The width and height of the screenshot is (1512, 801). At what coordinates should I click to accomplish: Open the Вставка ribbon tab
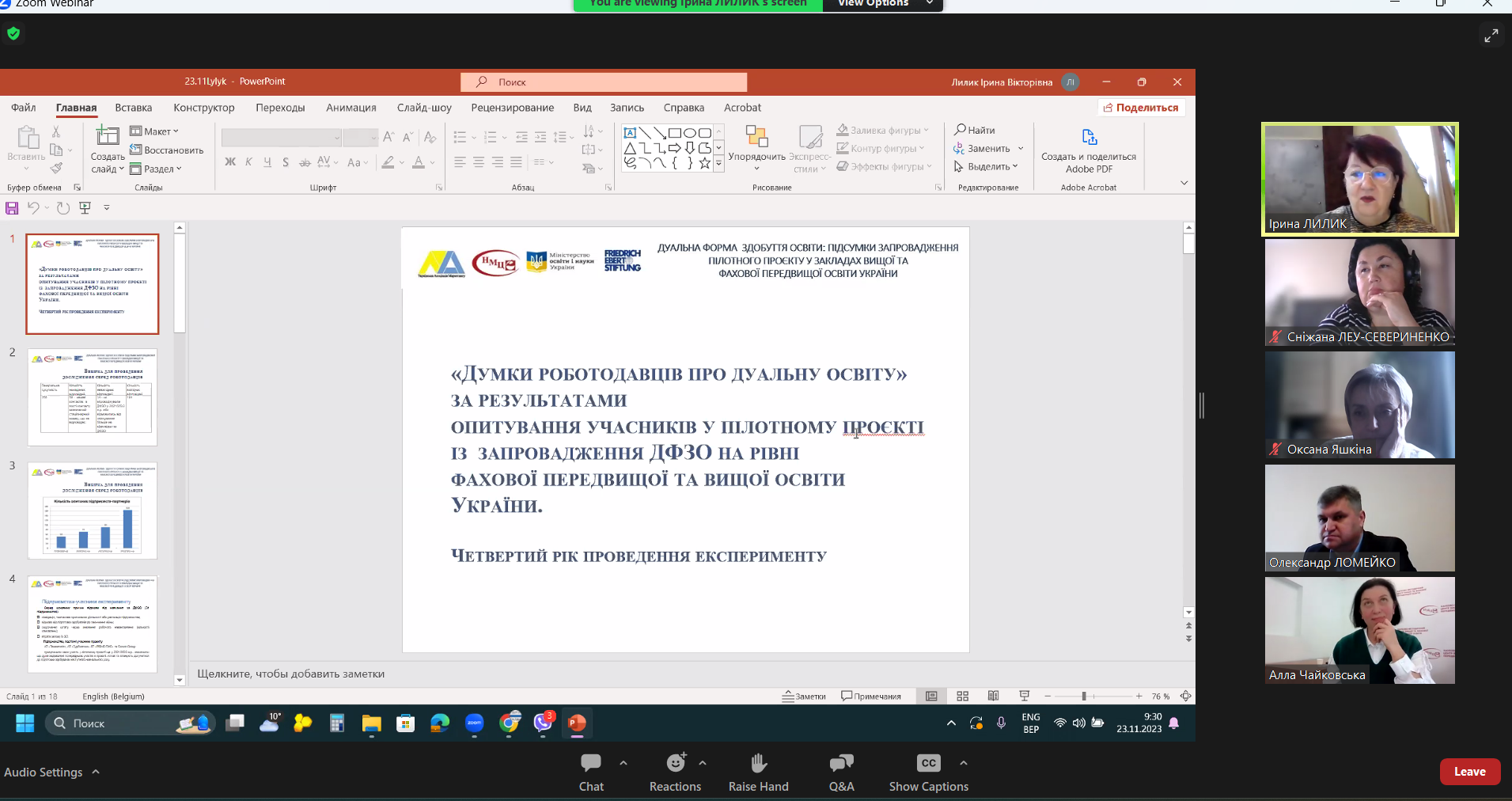[x=133, y=108]
